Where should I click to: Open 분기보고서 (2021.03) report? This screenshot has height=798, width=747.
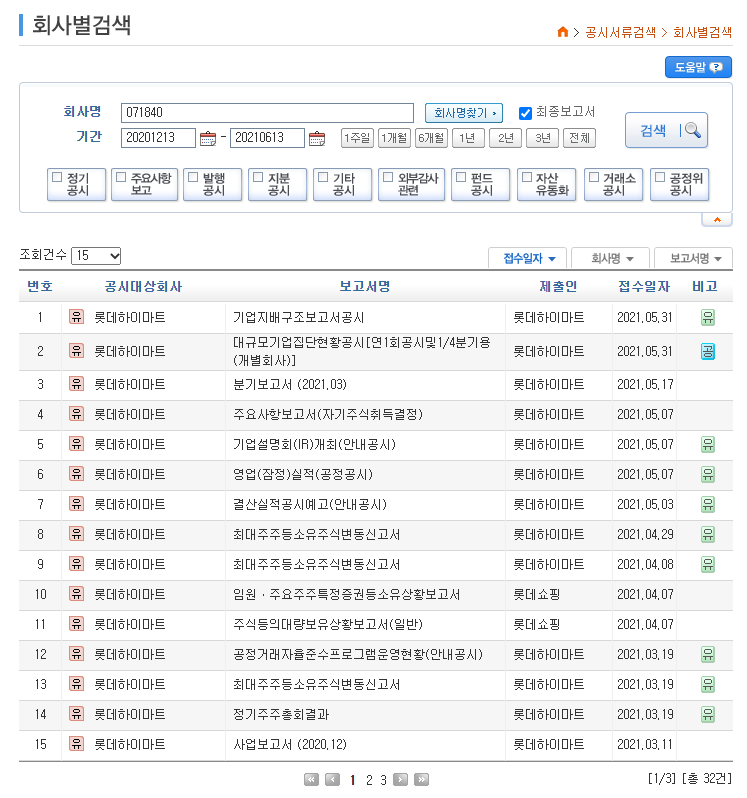pyautogui.click(x=290, y=384)
